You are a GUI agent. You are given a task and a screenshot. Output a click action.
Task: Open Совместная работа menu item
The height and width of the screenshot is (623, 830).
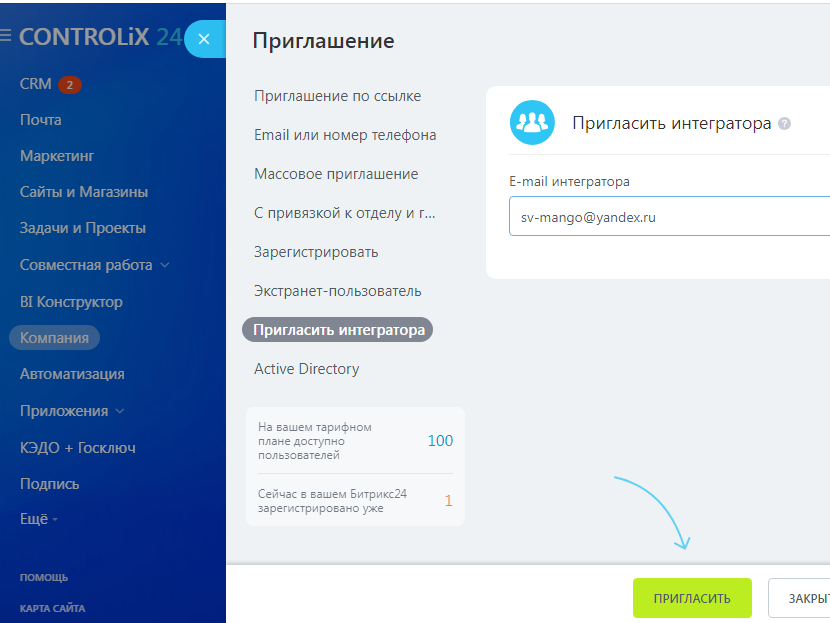86,265
